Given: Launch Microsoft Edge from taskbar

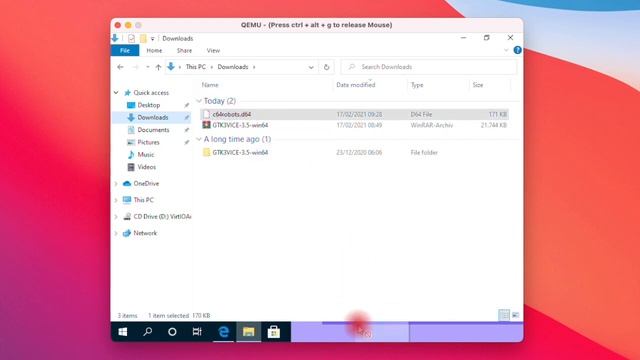Looking at the screenshot, I should point(223,332).
